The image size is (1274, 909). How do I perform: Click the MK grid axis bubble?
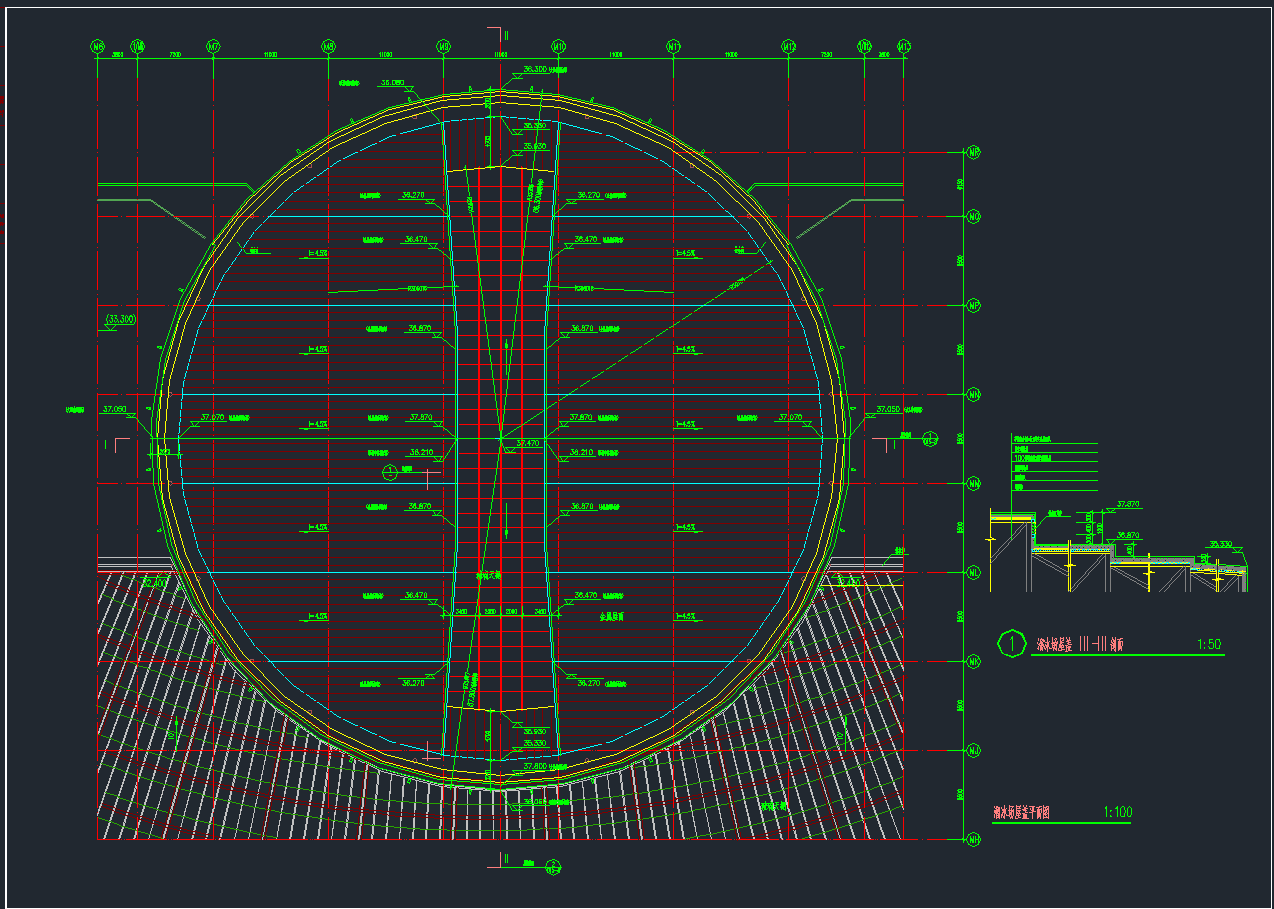973,662
